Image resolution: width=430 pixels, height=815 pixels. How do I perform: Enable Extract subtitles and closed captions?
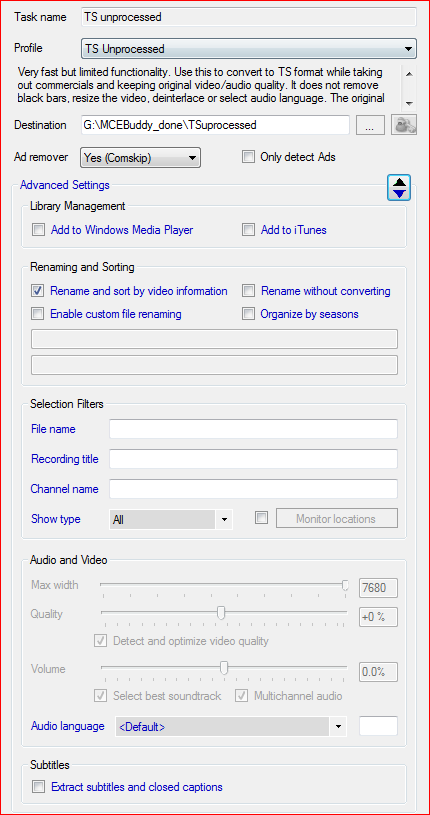tap(38, 786)
